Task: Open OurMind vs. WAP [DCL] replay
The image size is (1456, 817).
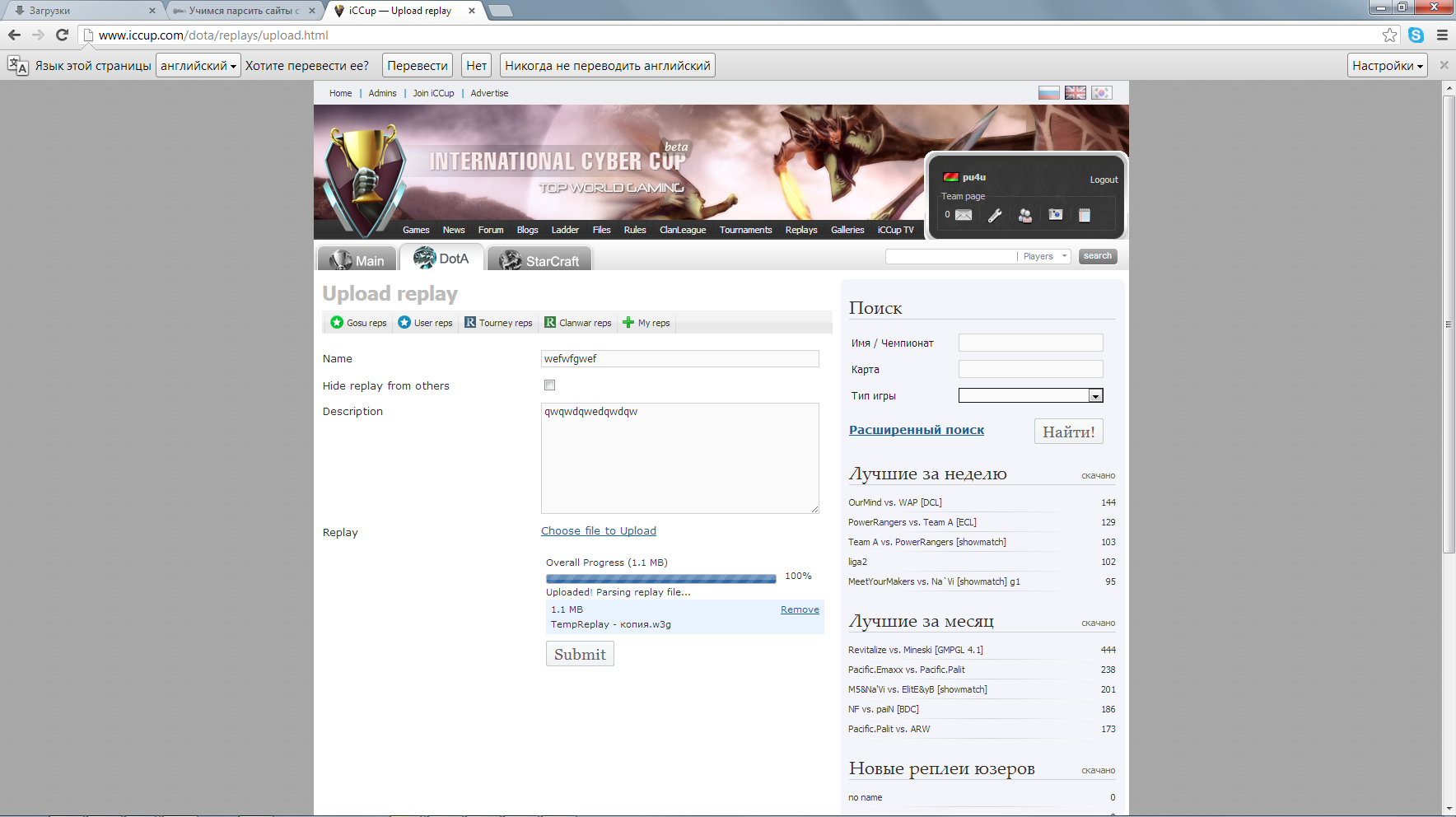Action: [895, 502]
